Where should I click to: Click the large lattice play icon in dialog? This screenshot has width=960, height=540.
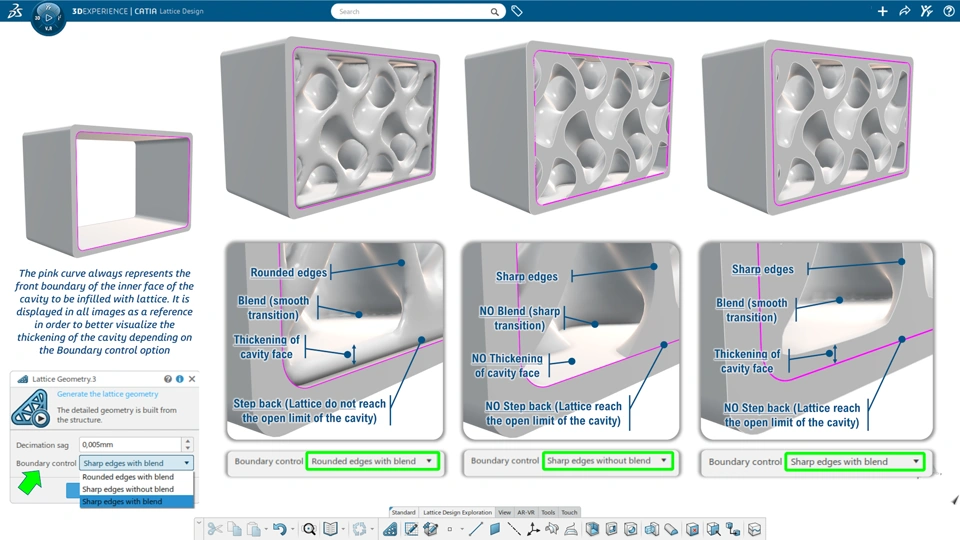click(x=30, y=408)
